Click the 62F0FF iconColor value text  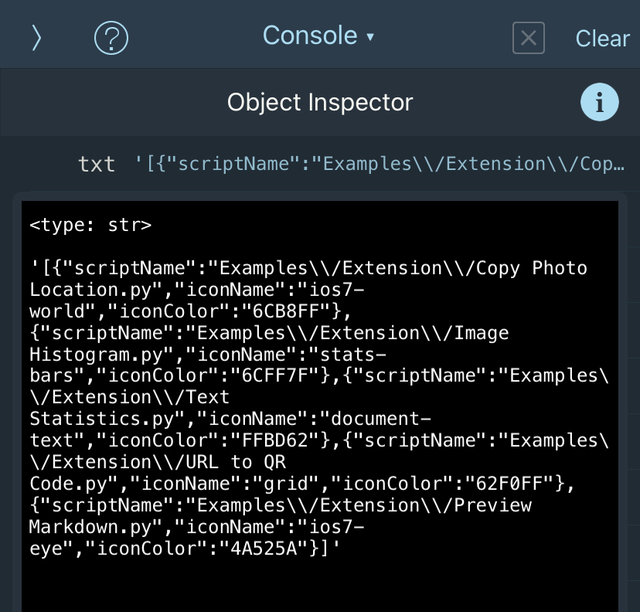(509, 483)
